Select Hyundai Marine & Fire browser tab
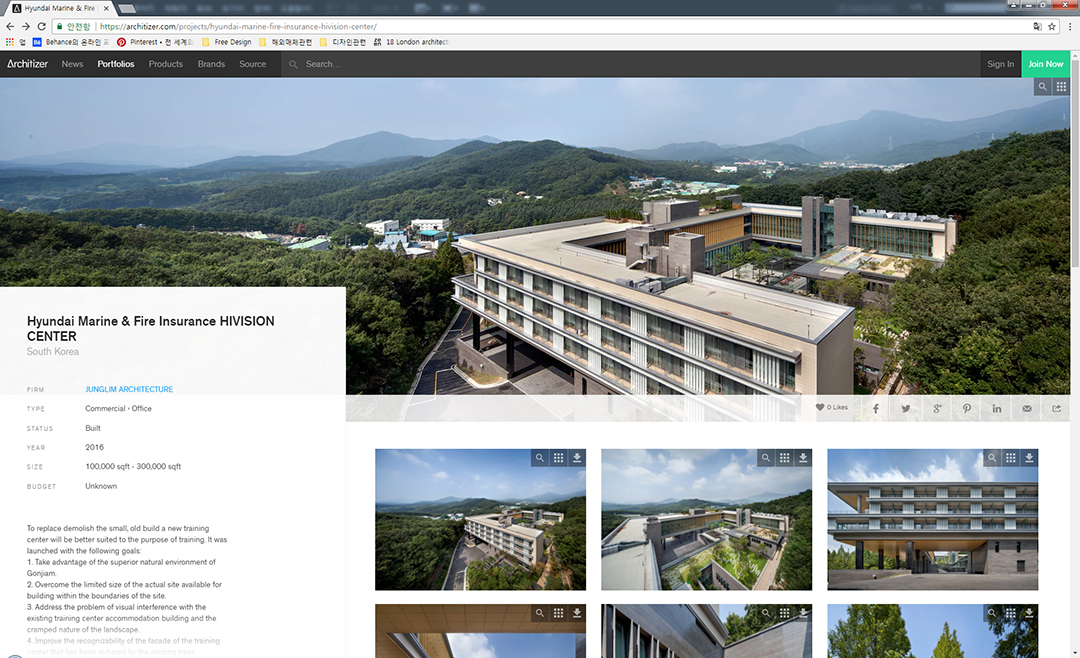1080x658 pixels. click(x=59, y=8)
